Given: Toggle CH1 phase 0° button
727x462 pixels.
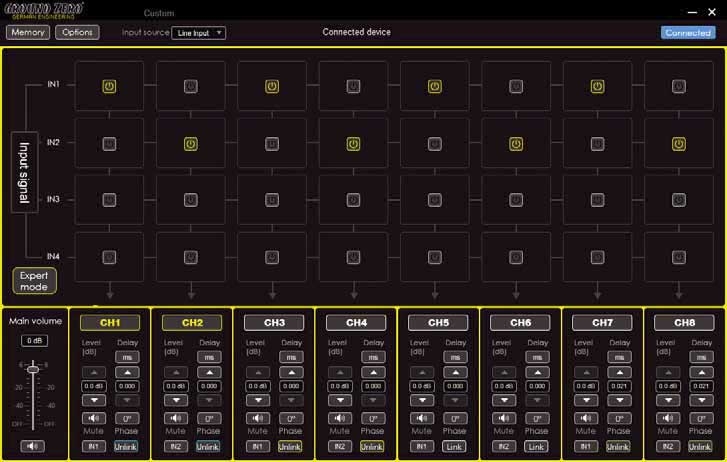Looking at the screenshot, I should point(126,418).
